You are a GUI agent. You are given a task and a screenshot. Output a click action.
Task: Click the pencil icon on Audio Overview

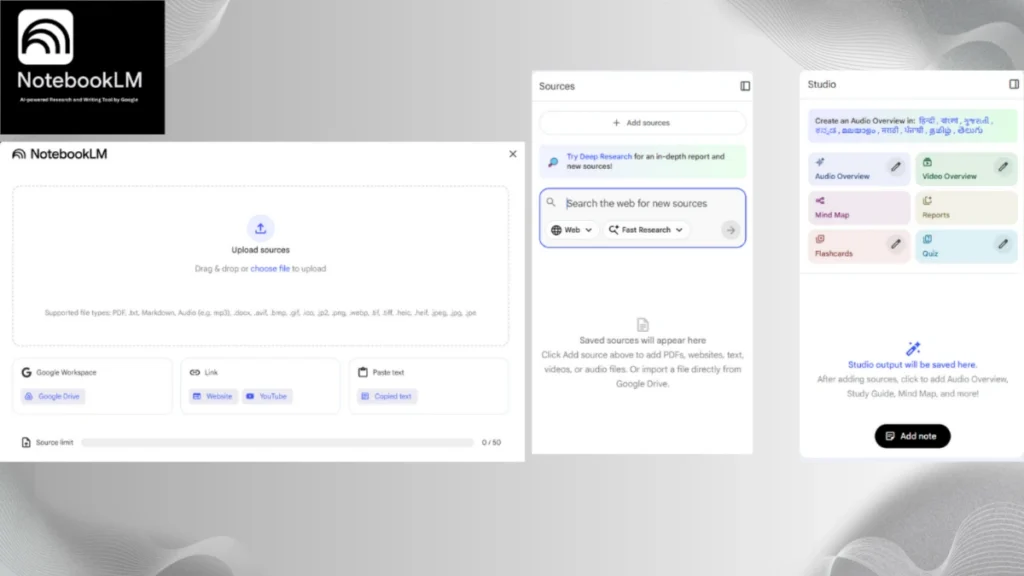[x=896, y=167]
